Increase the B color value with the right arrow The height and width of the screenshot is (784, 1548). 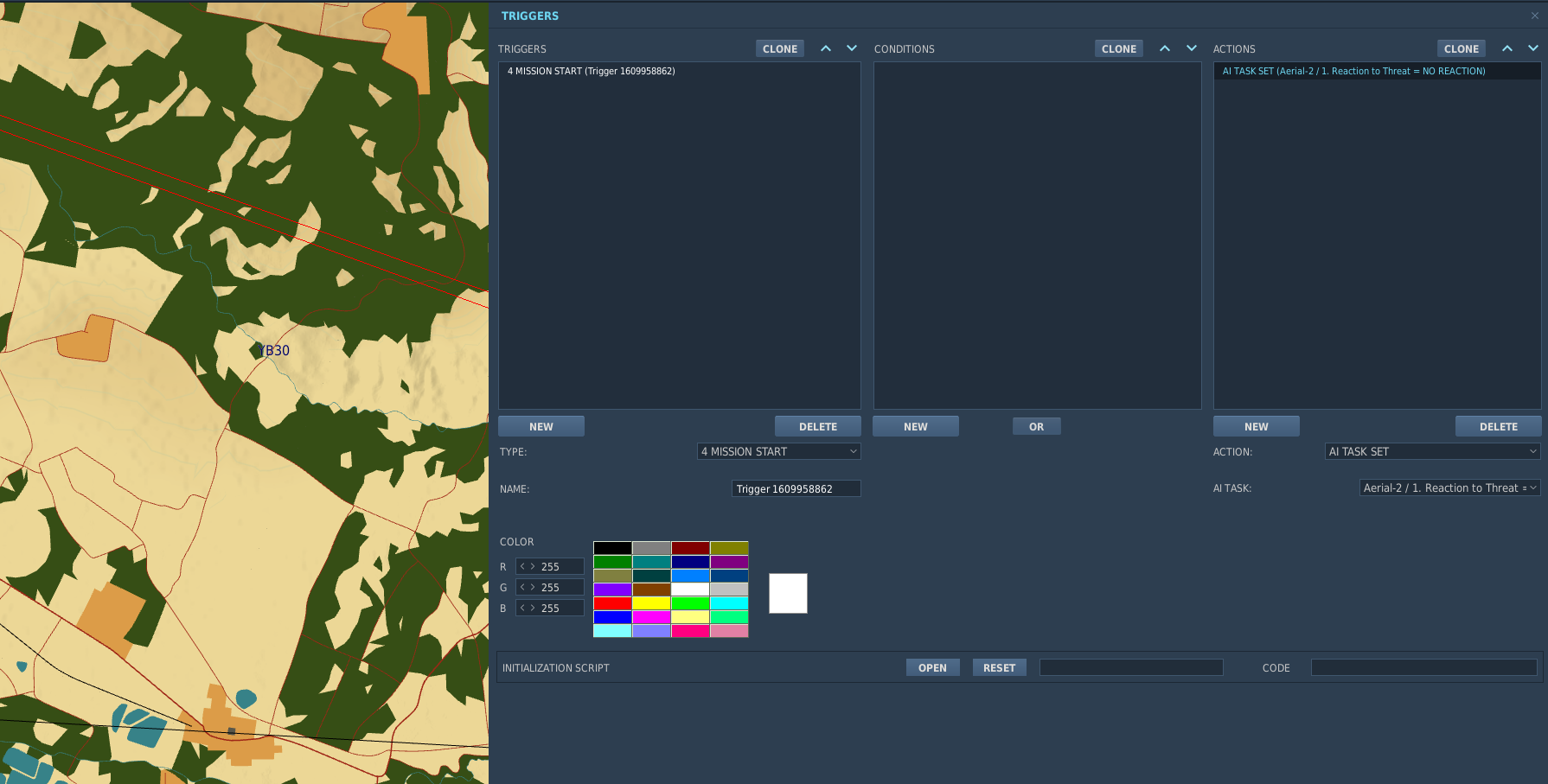coord(533,609)
